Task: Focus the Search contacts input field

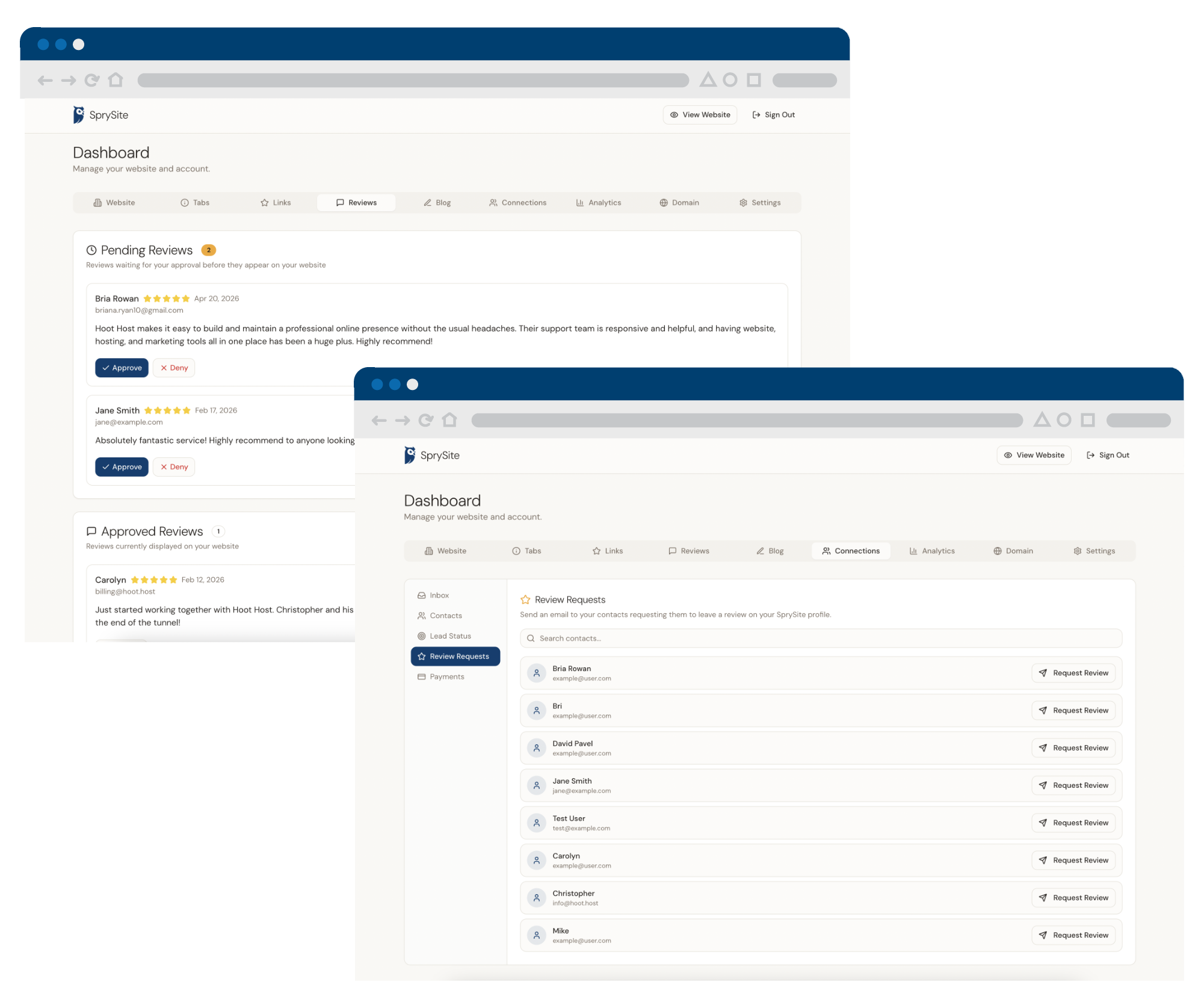Action: (821, 639)
